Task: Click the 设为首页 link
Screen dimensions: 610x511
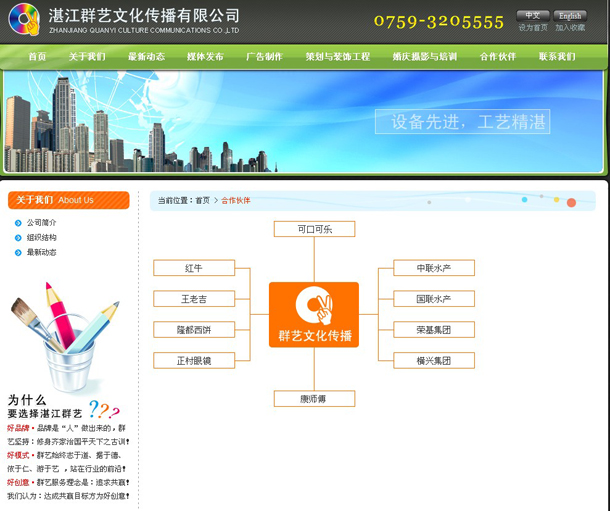Action: click(x=532, y=28)
